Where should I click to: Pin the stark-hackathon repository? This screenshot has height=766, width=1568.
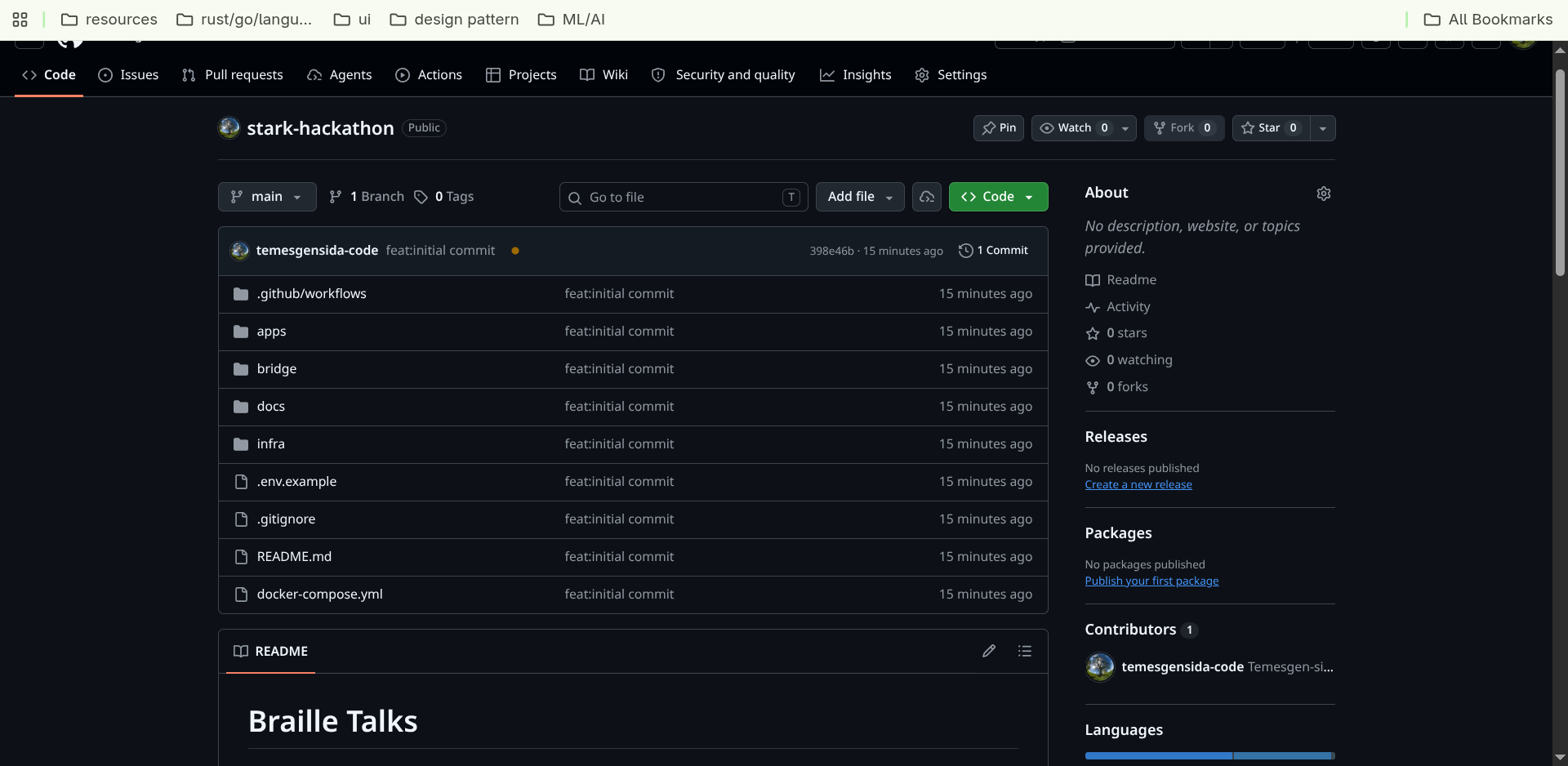point(999,128)
